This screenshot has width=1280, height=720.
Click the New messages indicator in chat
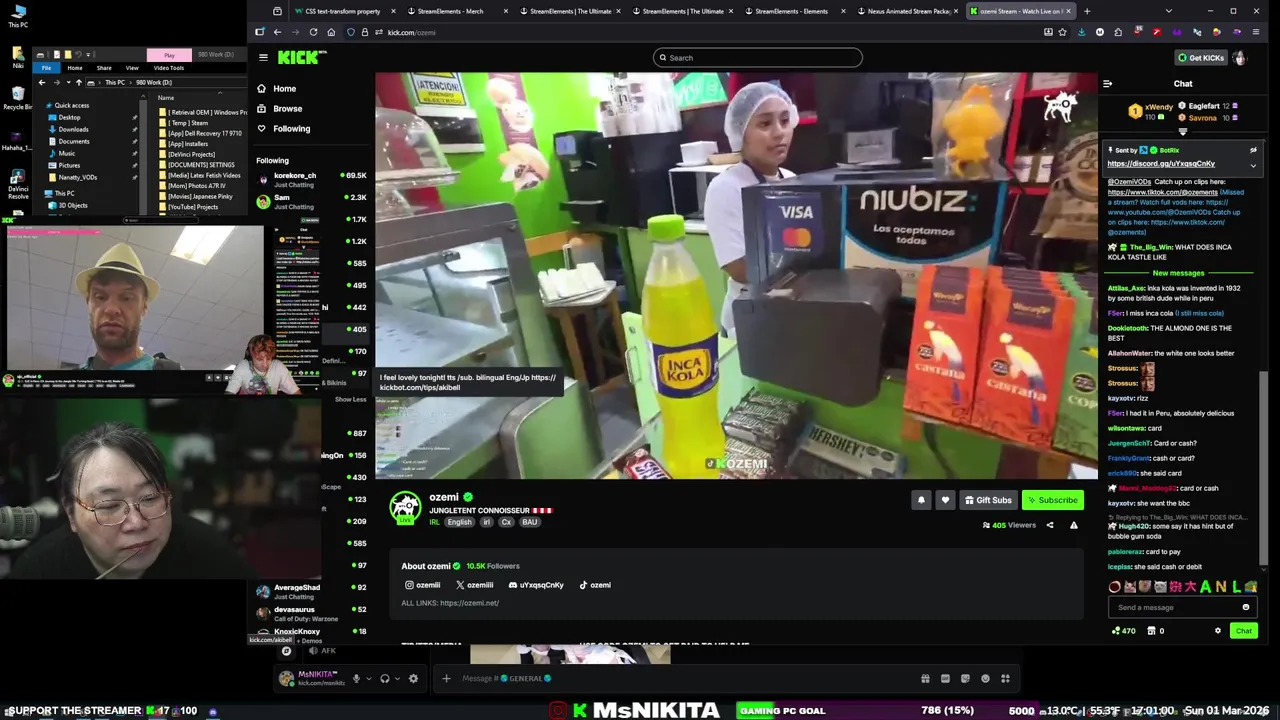(1178, 273)
